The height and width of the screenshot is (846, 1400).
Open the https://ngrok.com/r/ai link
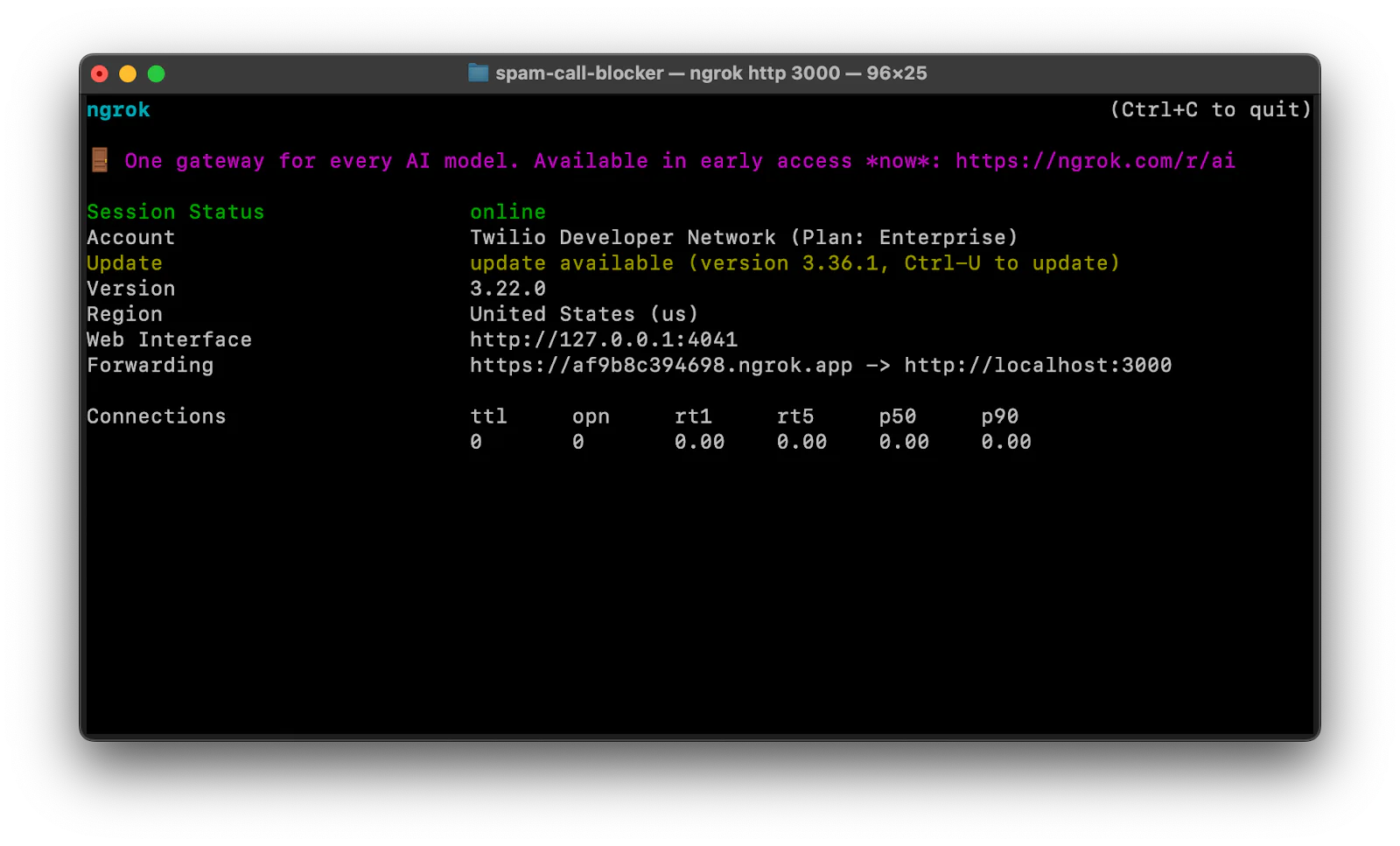pos(1094,160)
